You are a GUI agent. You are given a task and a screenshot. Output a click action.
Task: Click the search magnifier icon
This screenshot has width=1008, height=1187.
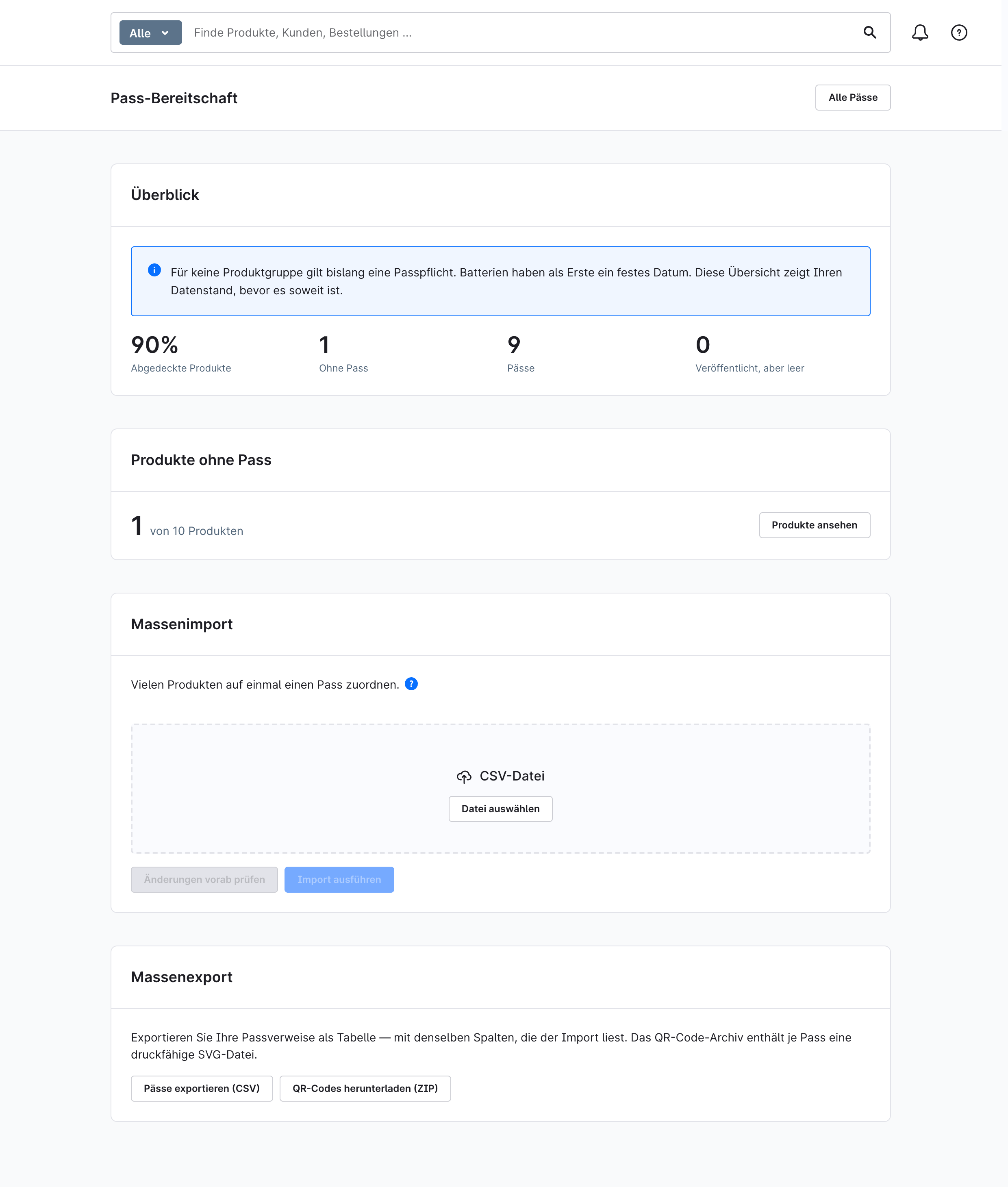click(869, 33)
